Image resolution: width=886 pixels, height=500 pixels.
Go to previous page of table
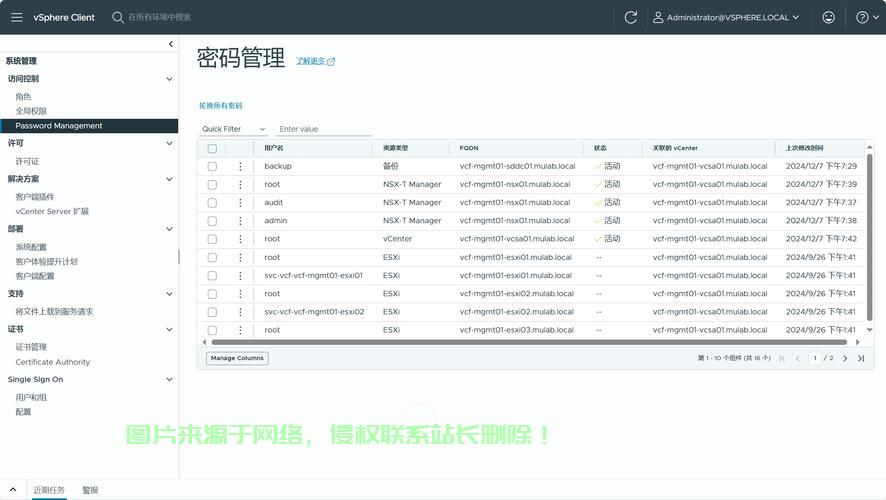[798, 358]
